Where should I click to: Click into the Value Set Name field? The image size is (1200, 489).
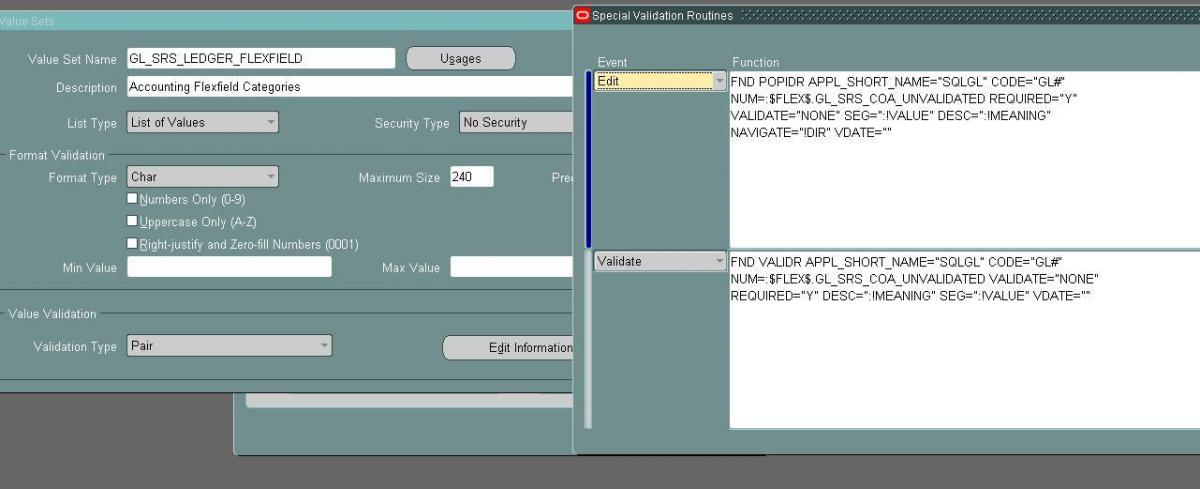tap(260, 59)
